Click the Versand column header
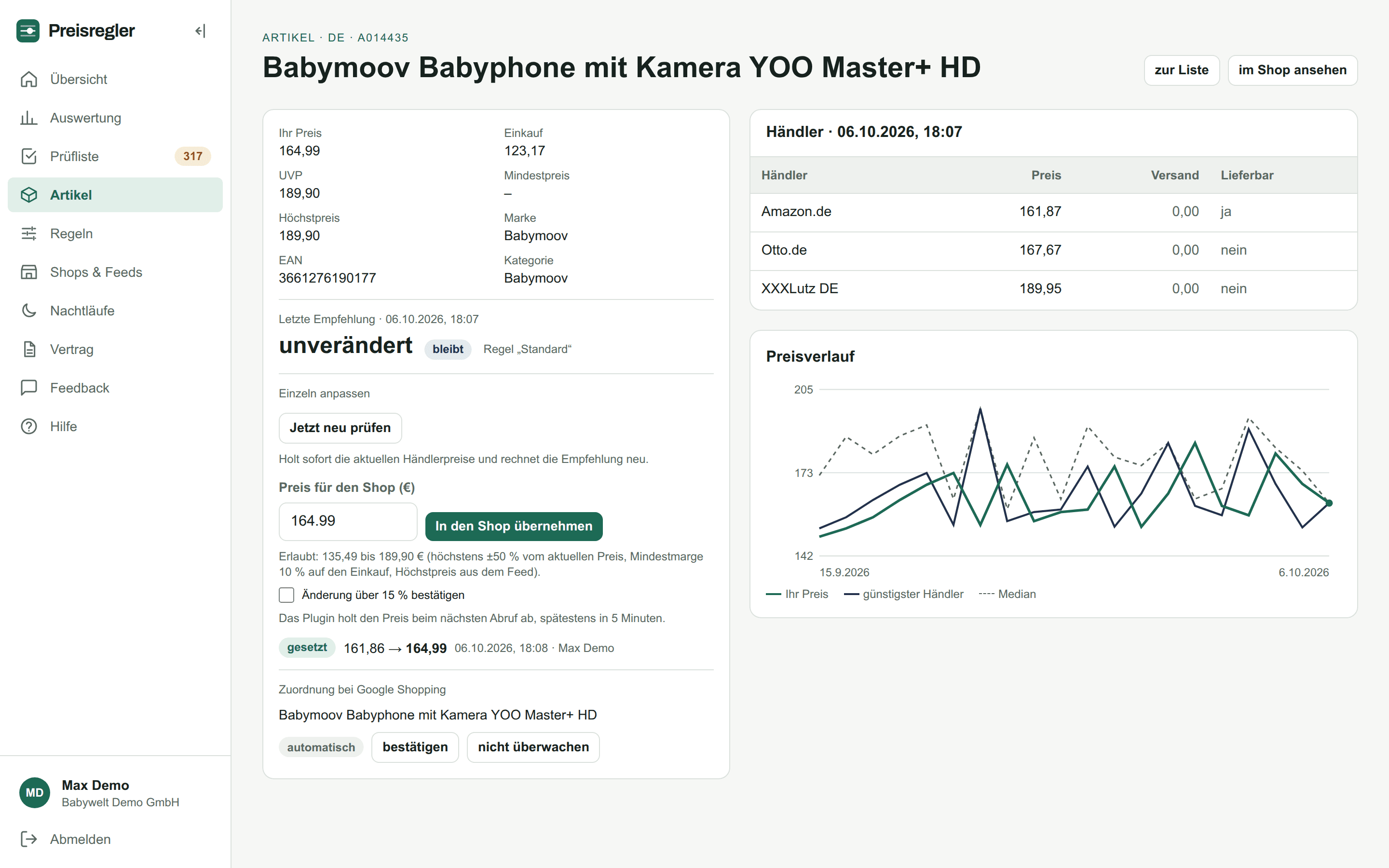This screenshot has width=1389, height=868. pos(1174,175)
